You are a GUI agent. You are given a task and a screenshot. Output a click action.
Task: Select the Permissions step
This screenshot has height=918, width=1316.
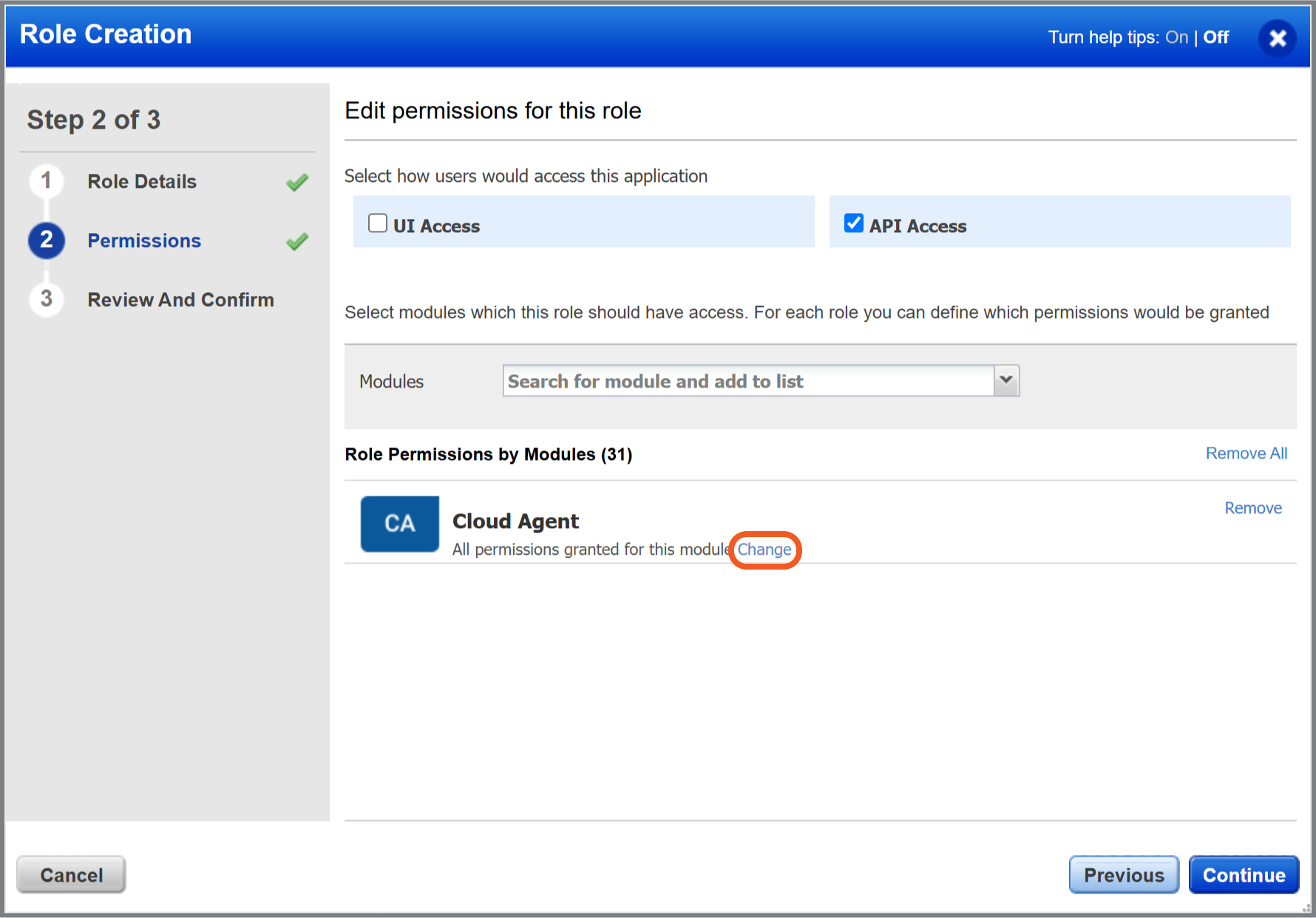(x=144, y=241)
